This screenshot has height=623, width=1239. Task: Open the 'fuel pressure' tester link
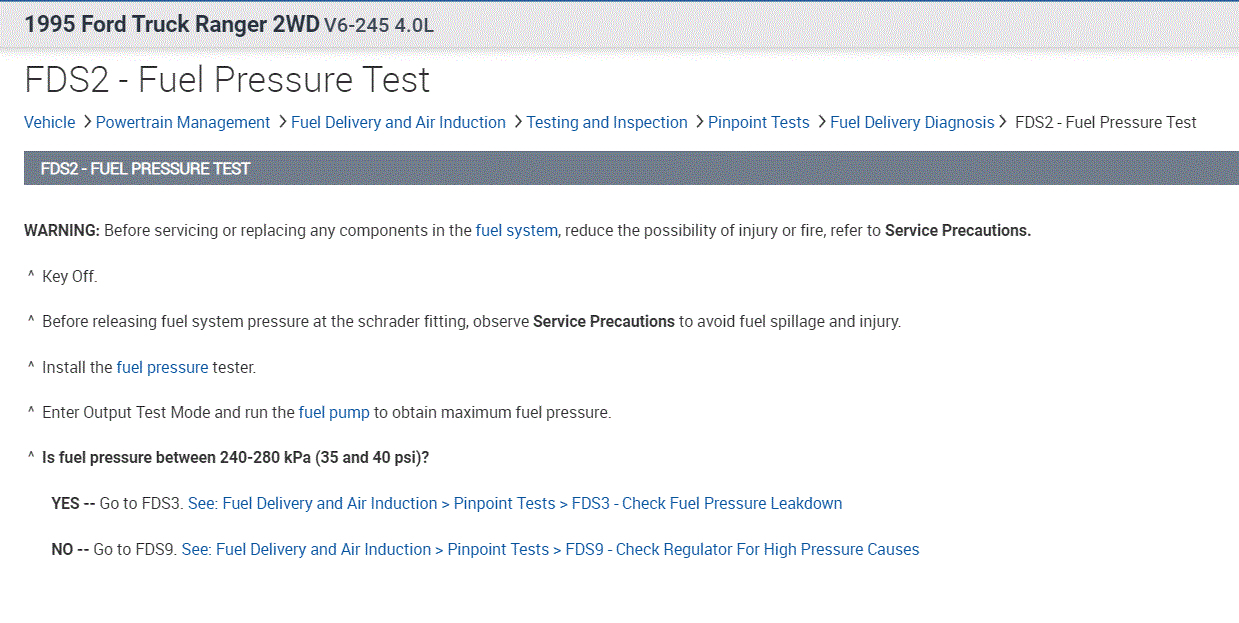(162, 367)
